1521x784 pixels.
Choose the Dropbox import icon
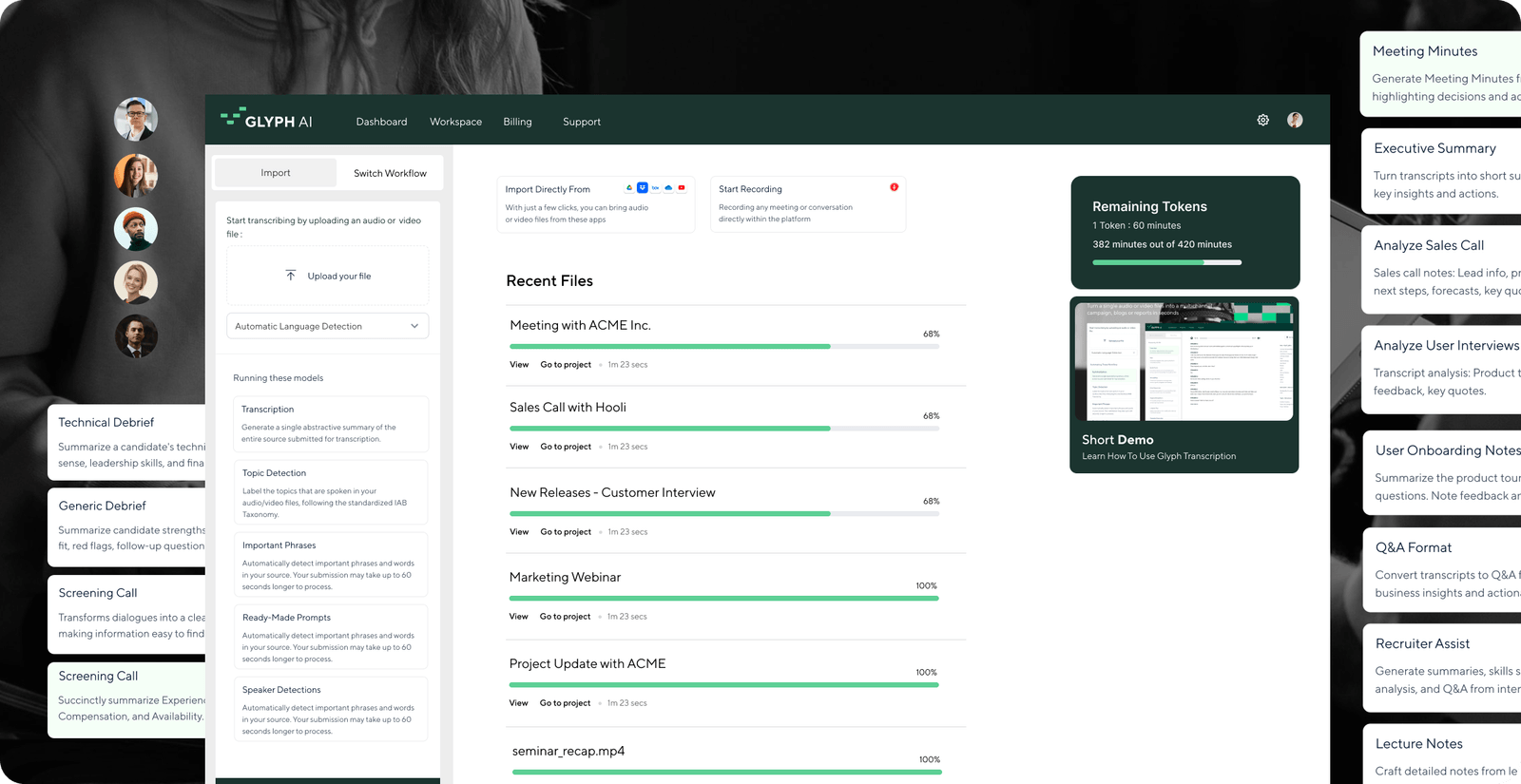coord(643,188)
